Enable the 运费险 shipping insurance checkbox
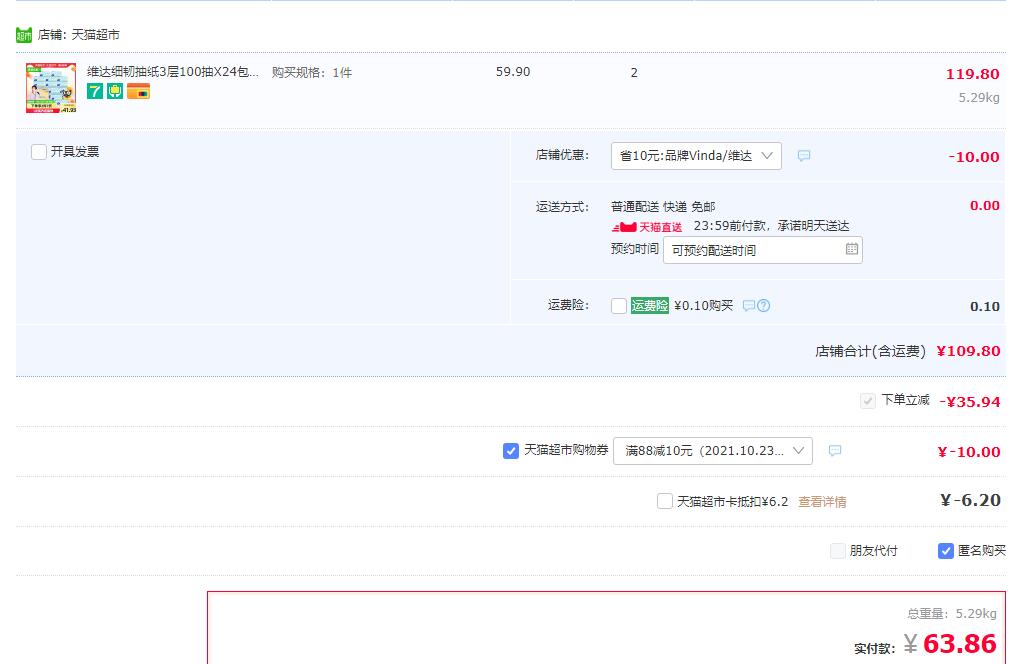 tap(618, 306)
